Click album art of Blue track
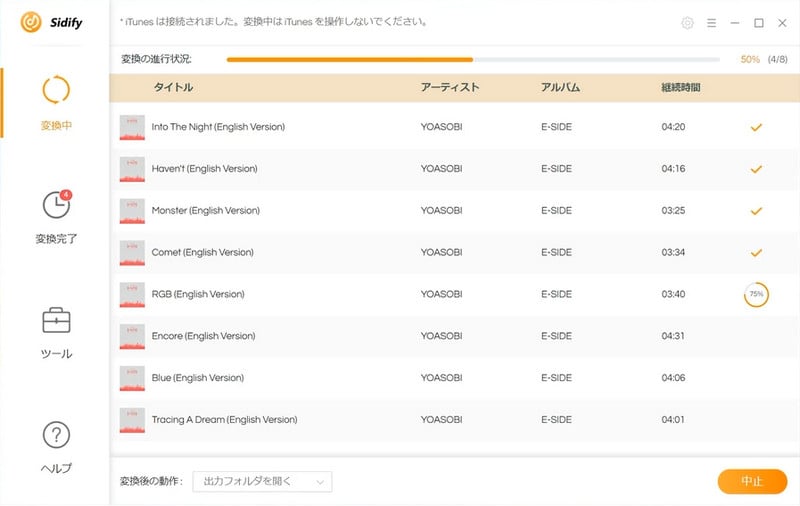800x506 pixels. coord(132,378)
